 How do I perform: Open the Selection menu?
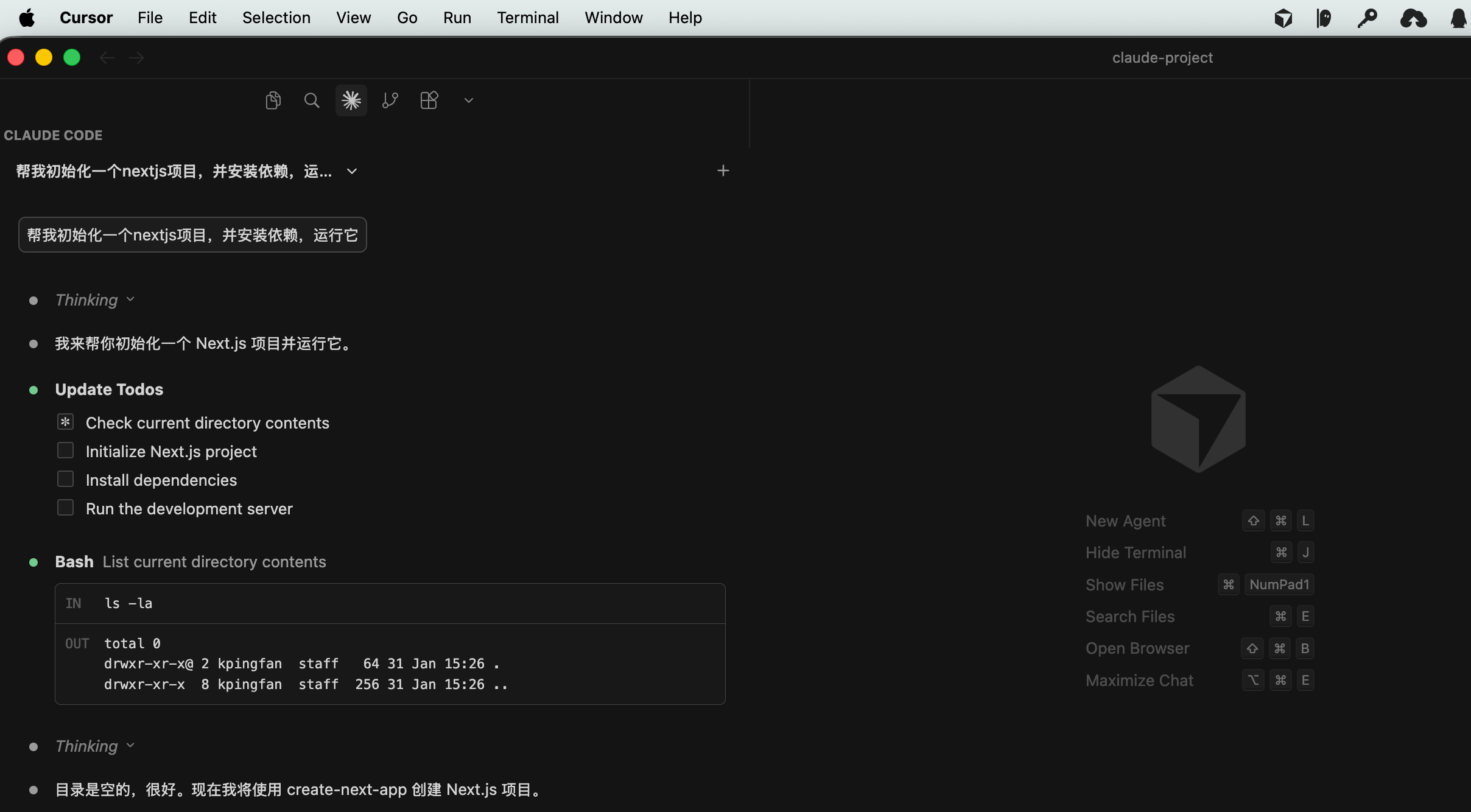[276, 18]
